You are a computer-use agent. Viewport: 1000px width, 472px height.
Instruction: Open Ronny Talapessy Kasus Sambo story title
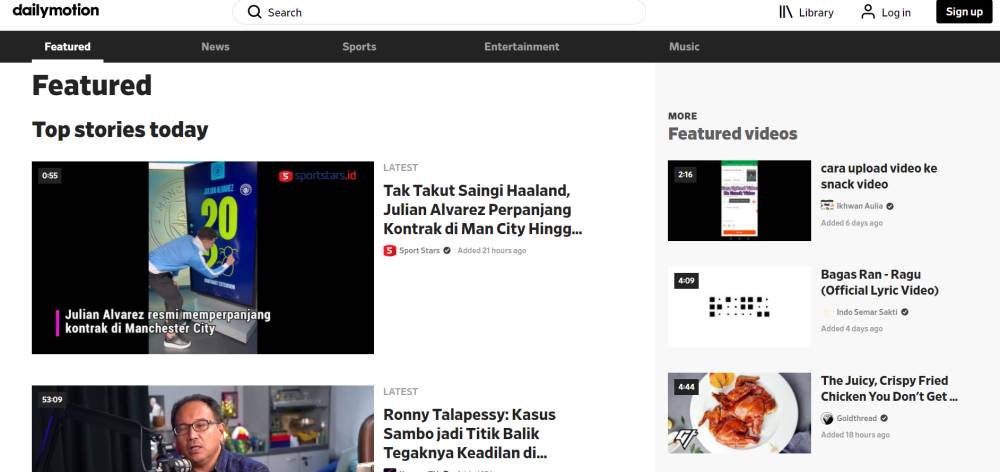click(469, 434)
